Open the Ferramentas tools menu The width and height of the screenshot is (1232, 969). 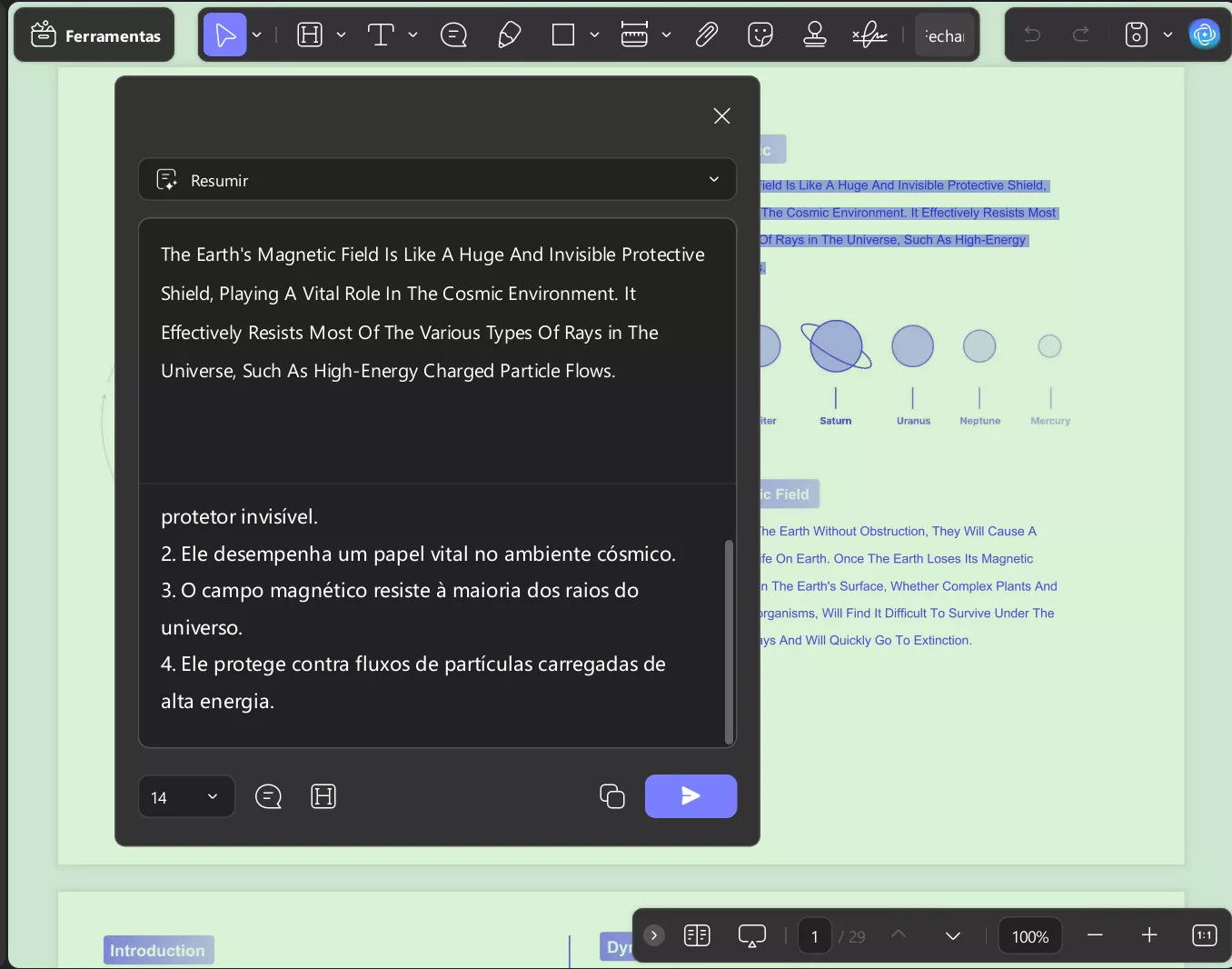tap(94, 35)
